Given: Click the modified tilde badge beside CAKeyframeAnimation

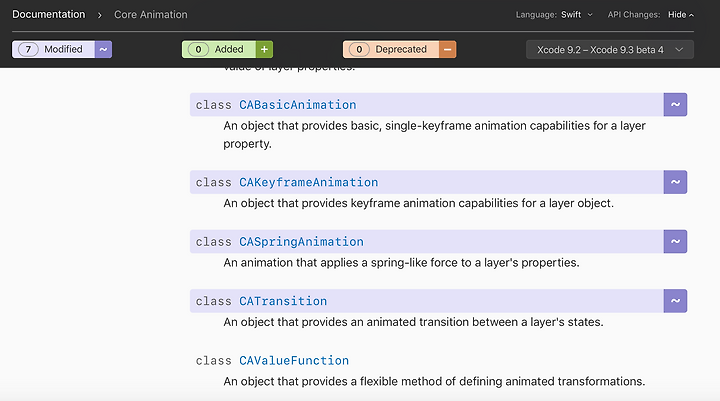Looking at the screenshot, I should tap(675, 182).
